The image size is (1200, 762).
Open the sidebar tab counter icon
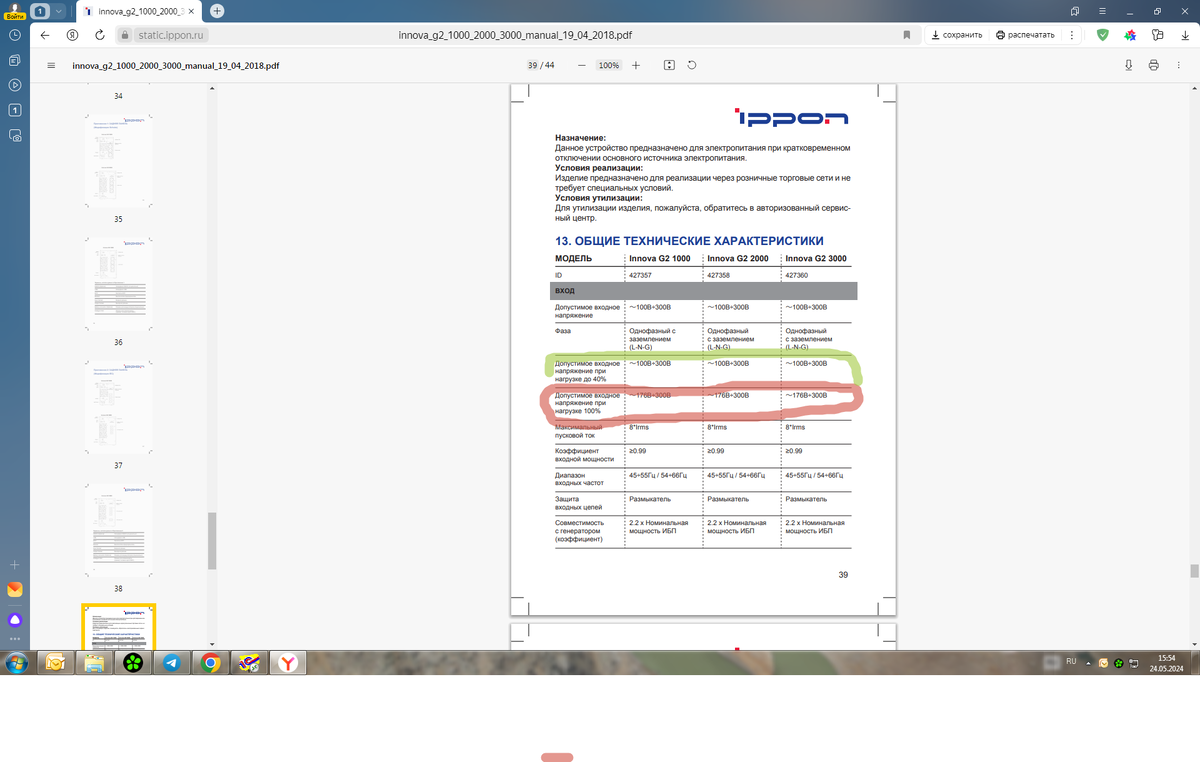(15, 110)
